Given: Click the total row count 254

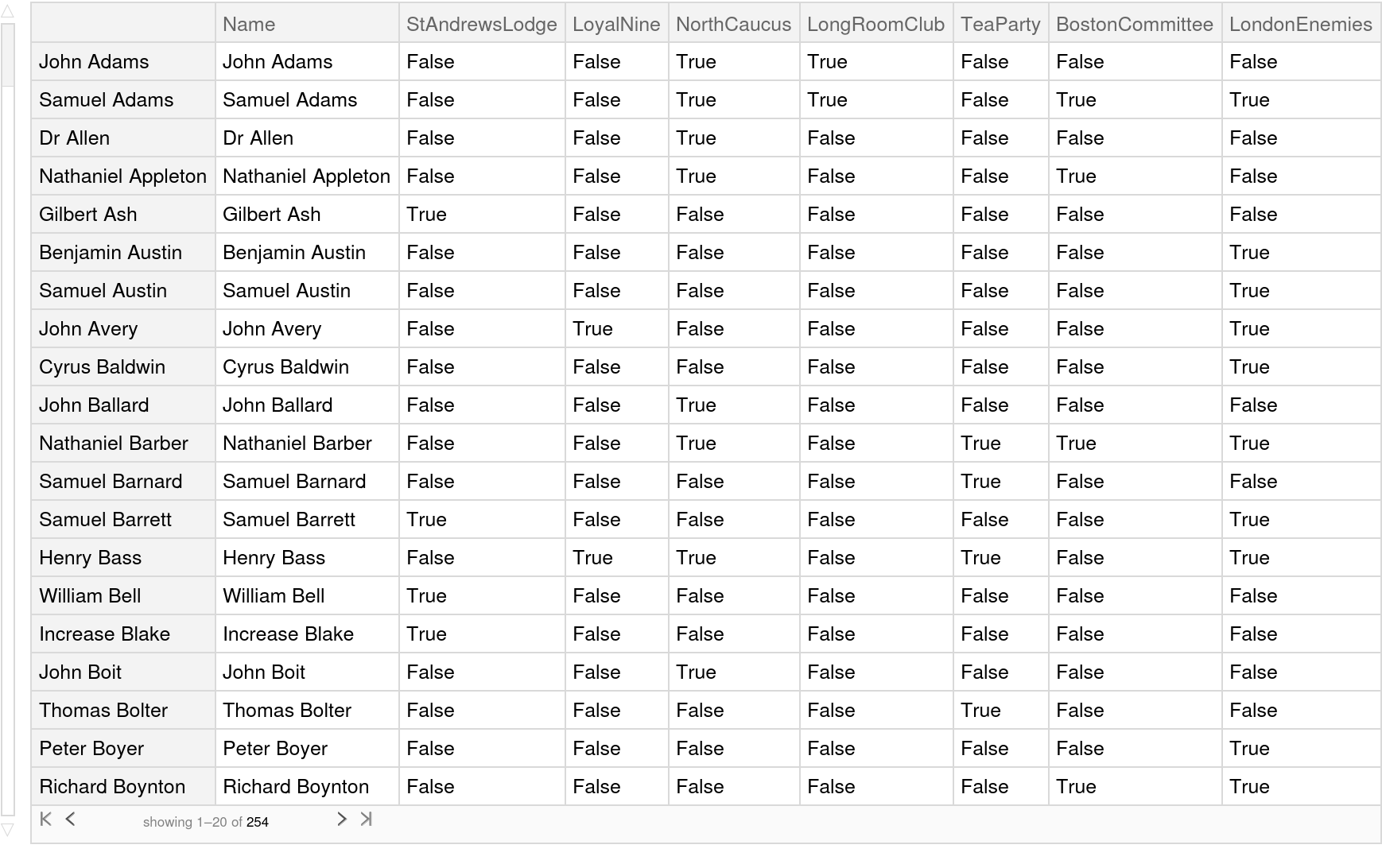Looking at the screenshot, I should [258, 822].
